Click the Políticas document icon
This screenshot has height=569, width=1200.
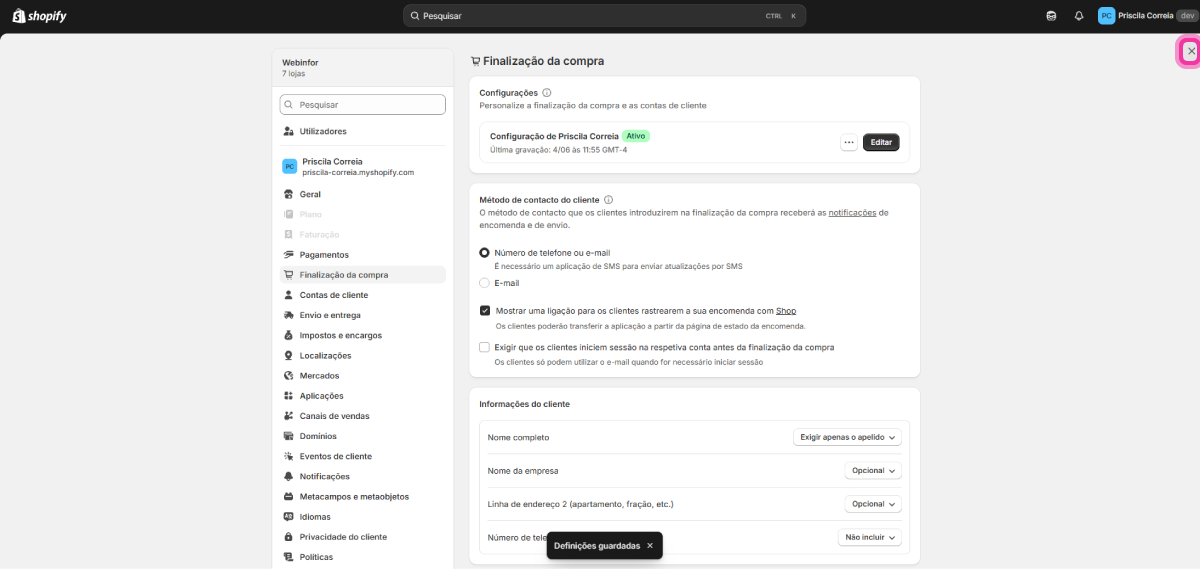pyautogui.click(x=288, y=557)
